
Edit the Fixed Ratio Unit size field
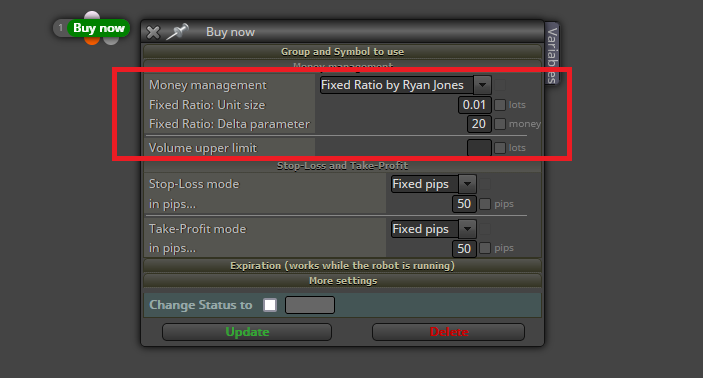(474, 105)
